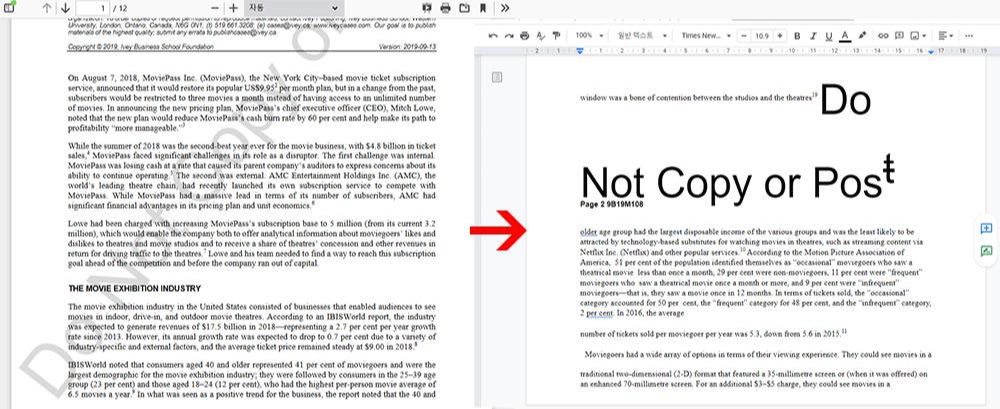Show more toolbar options (three dots)
Image resolution: width=1000 pixels, height=409 pixels.
pos(969,36)
